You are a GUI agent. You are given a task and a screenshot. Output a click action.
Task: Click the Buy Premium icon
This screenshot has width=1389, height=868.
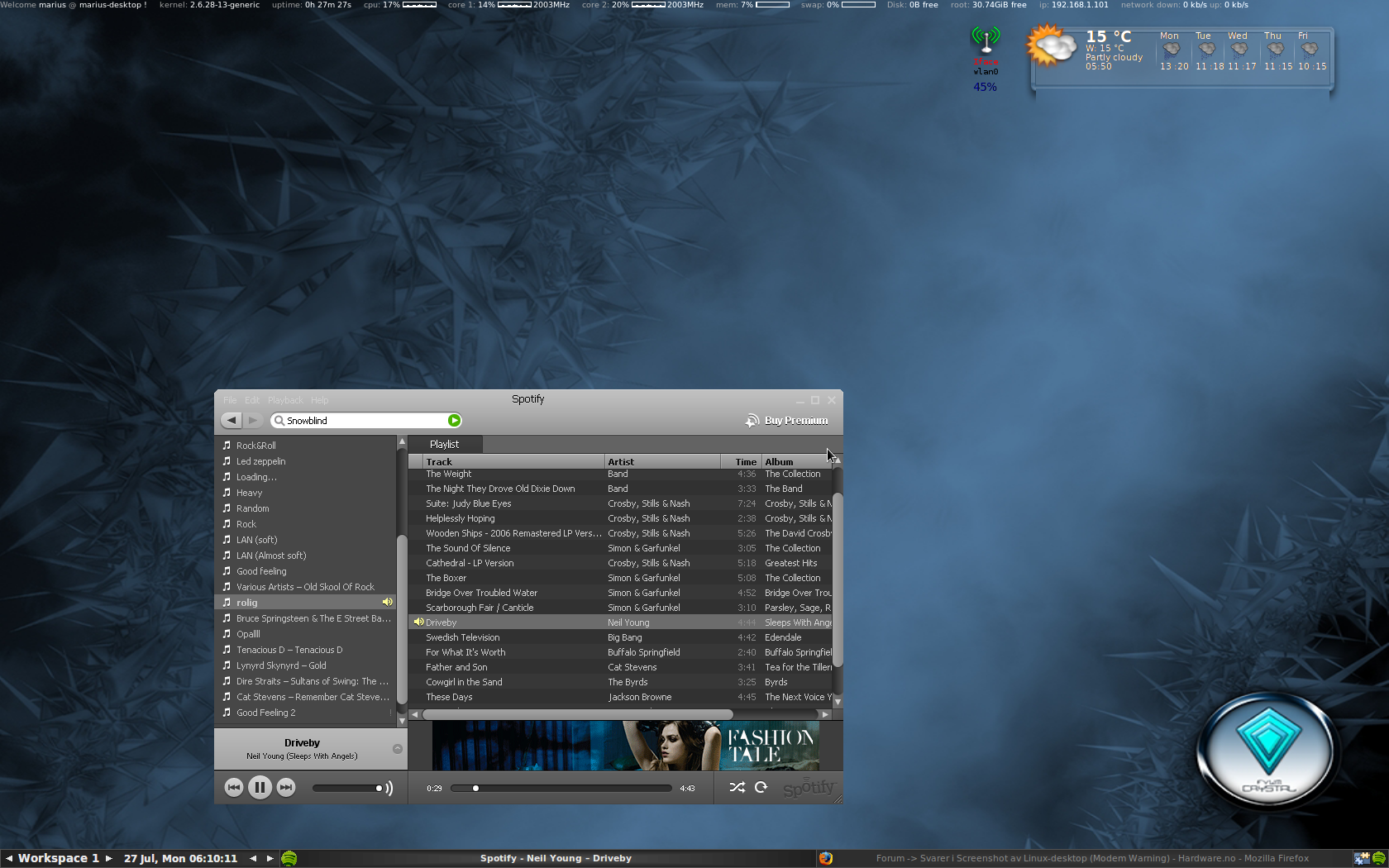(752, 421)
